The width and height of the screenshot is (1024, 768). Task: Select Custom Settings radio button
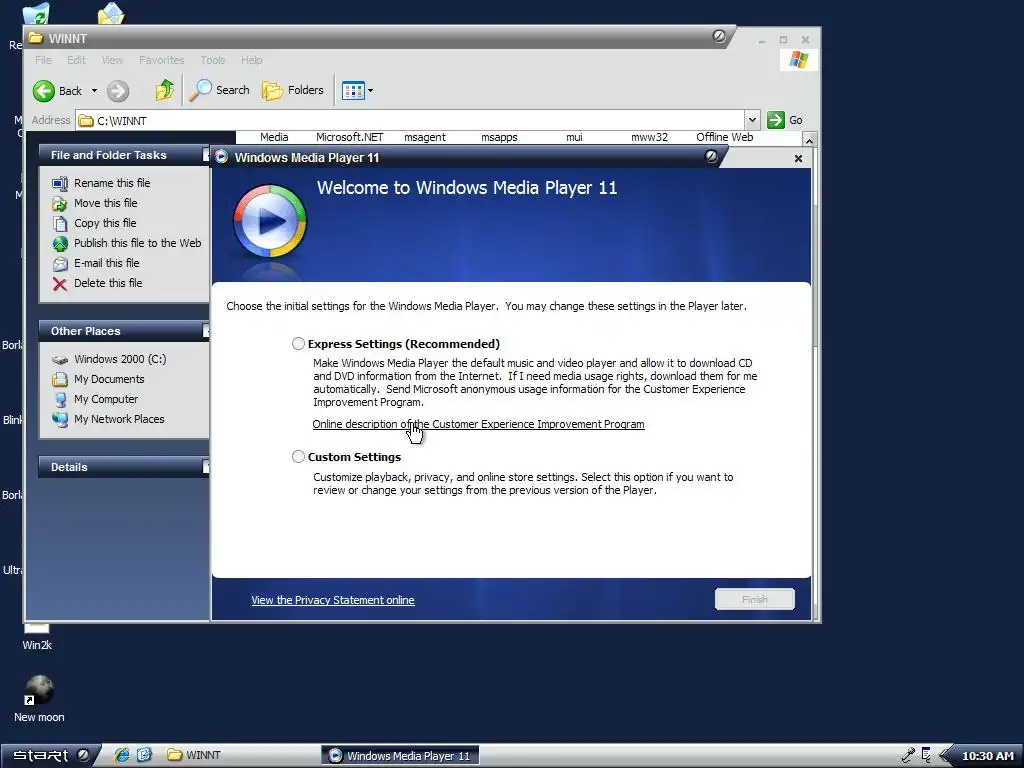[x=298, y=456]
